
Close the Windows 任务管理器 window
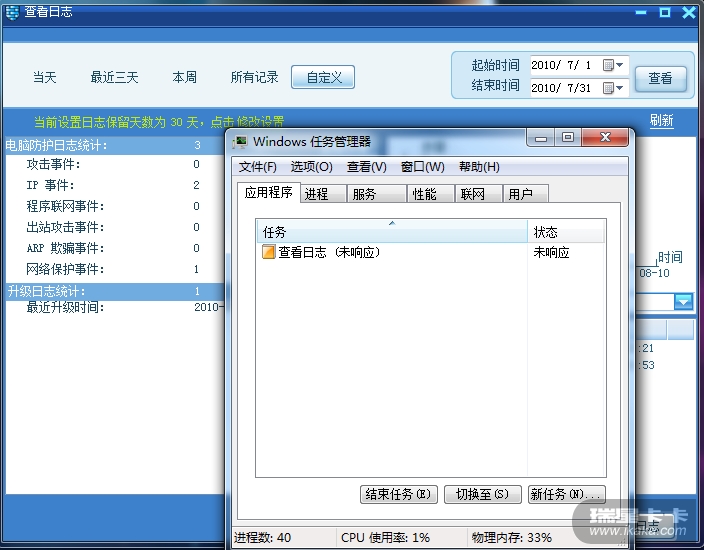point(605,137)
